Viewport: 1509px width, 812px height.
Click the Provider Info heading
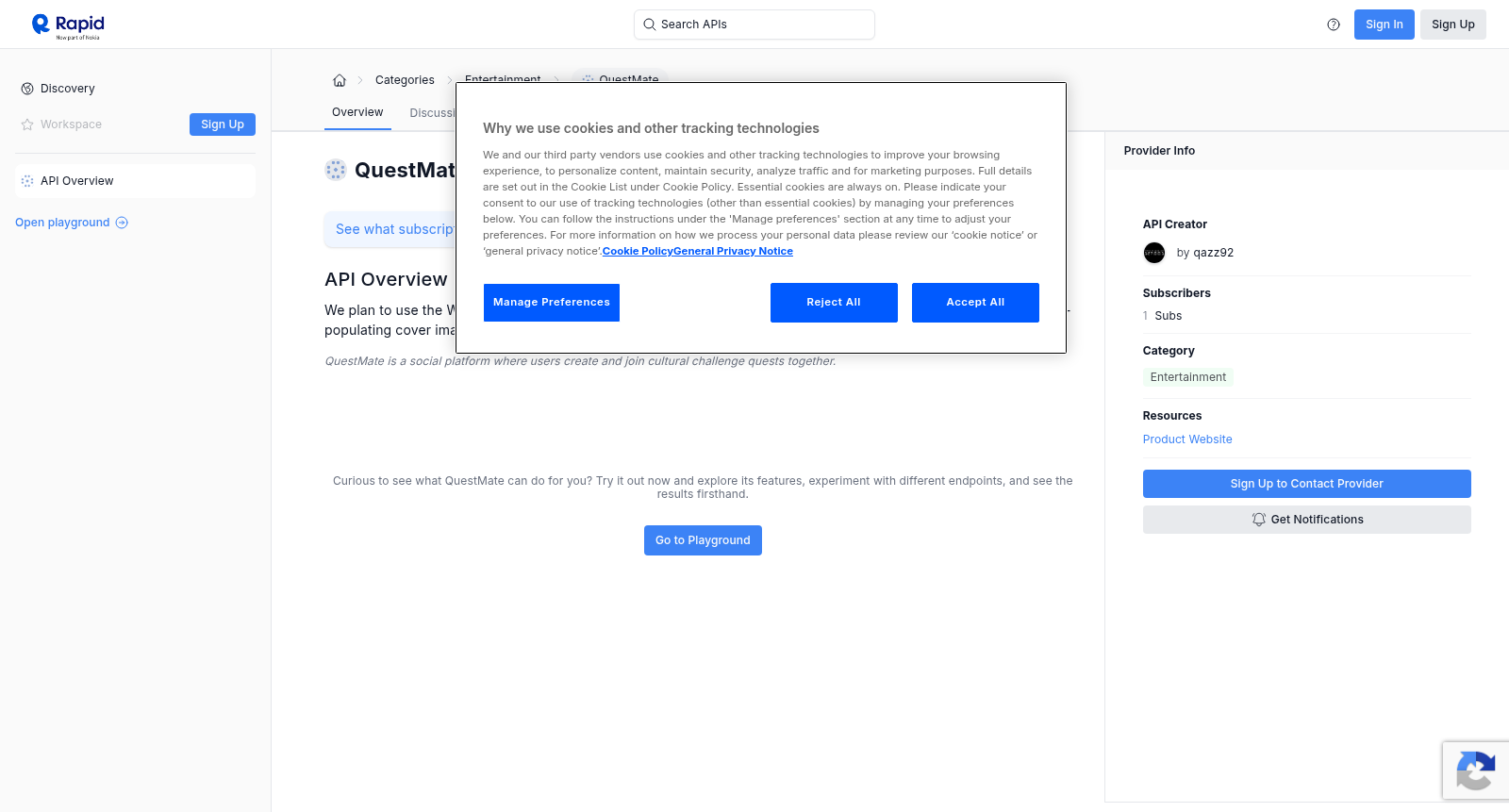tap(1159, 151)
